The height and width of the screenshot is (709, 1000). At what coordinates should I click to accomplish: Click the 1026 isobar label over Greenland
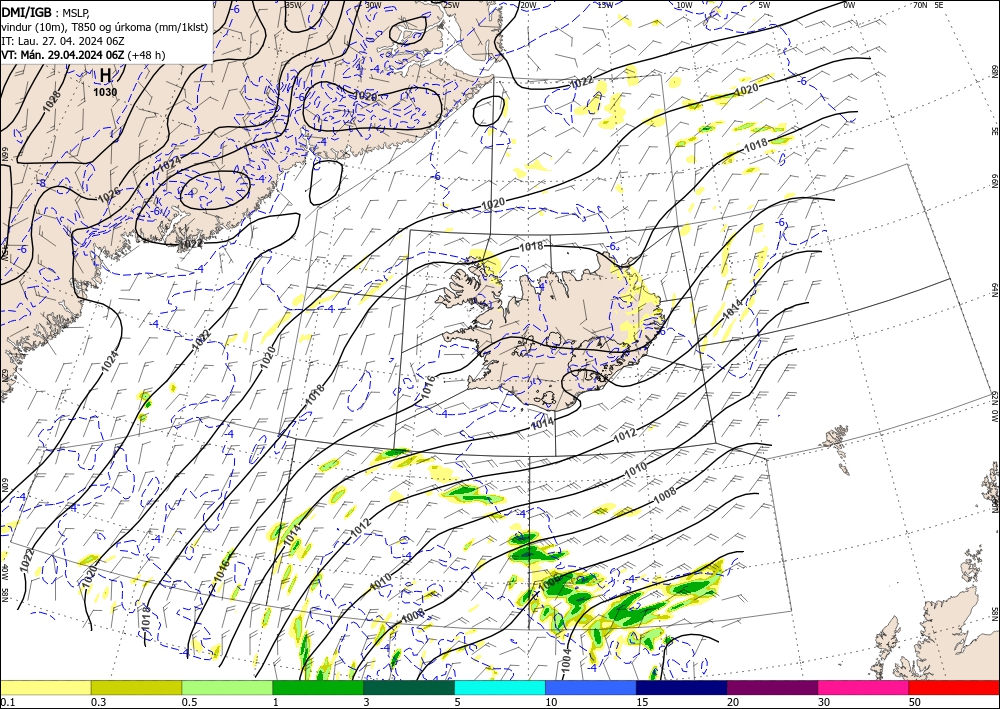tap(109, 196)
